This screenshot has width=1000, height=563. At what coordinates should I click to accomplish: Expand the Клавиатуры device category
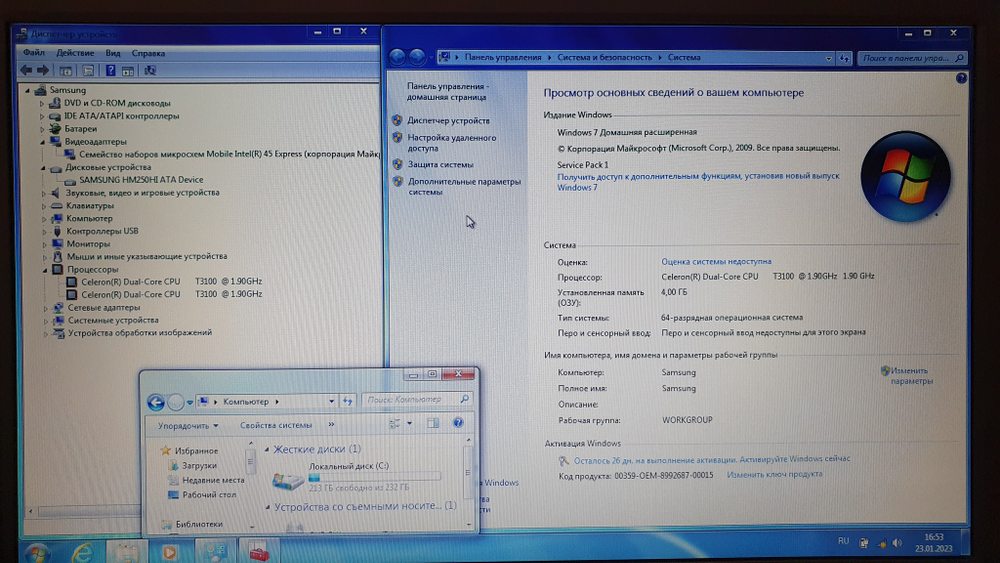point(45,206)
